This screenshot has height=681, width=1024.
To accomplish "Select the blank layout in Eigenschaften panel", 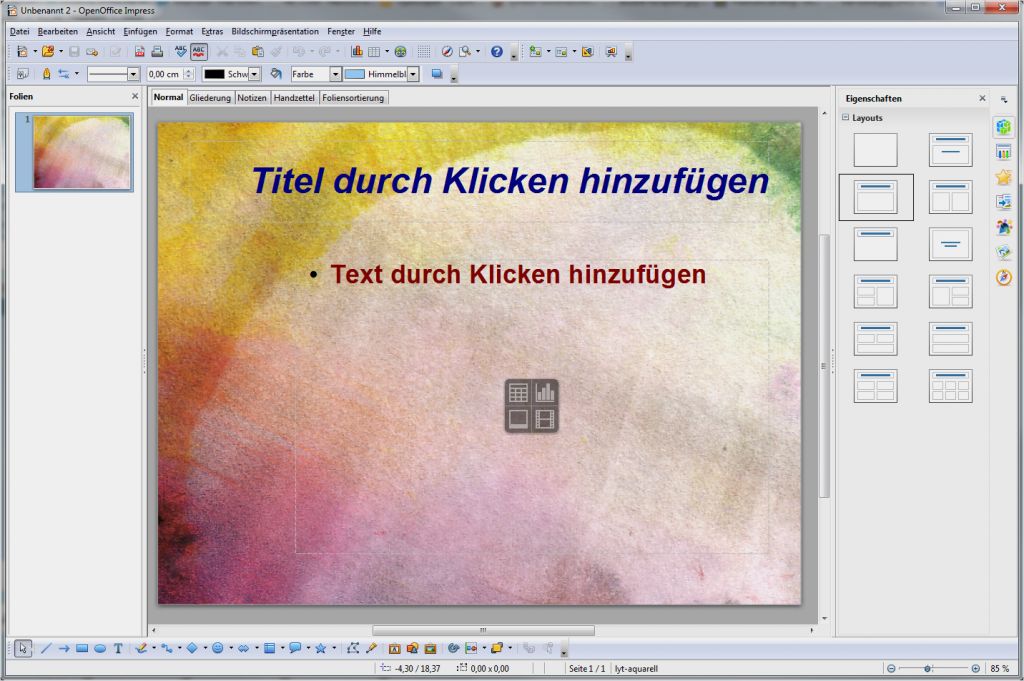I will 874,149.
